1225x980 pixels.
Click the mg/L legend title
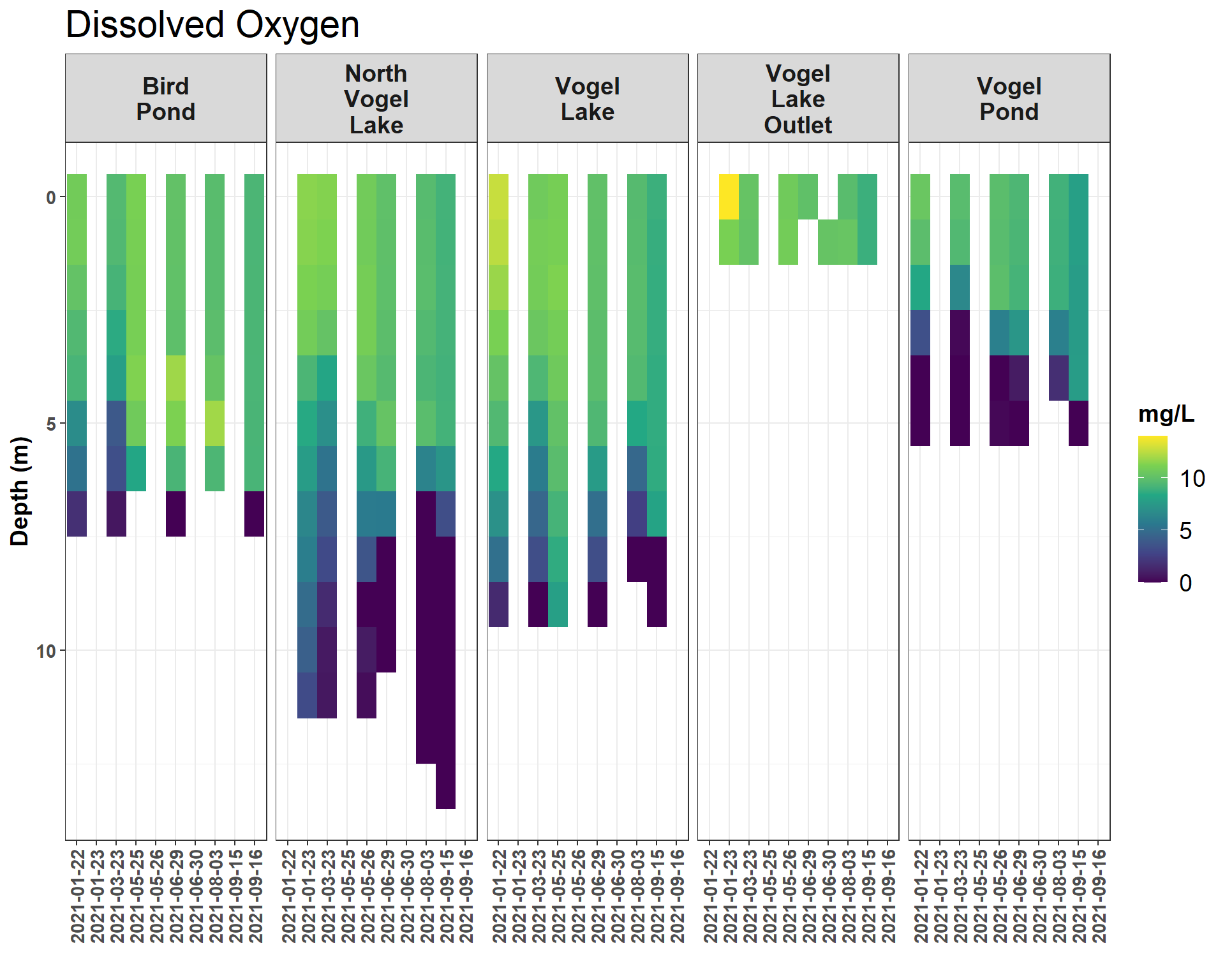(1166, 415)
